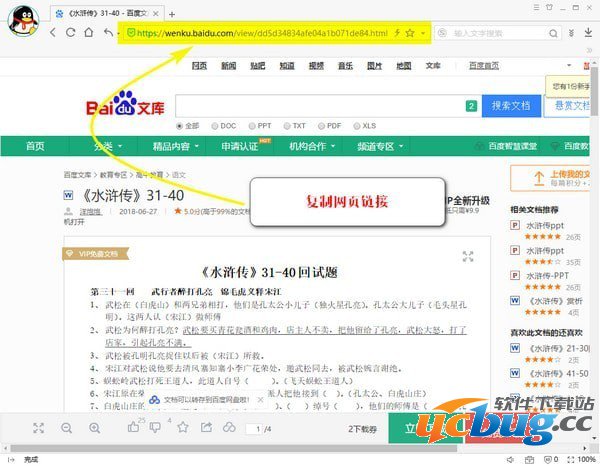The width and height of the screenshot is (600, 466).
Task: Zoom in the document with the plus magnifier
Action: click(x=95, y=428)
